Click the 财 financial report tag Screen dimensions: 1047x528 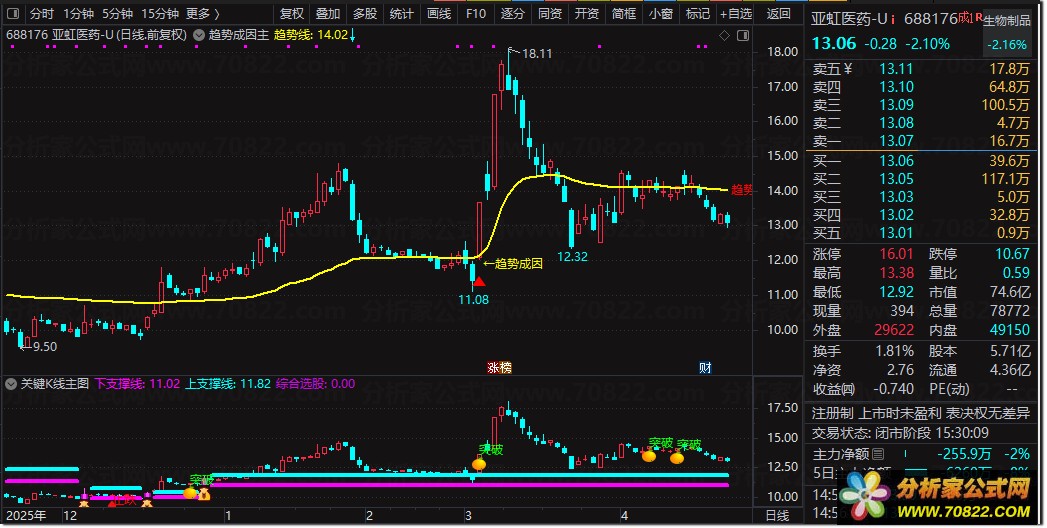pos(705,368)
